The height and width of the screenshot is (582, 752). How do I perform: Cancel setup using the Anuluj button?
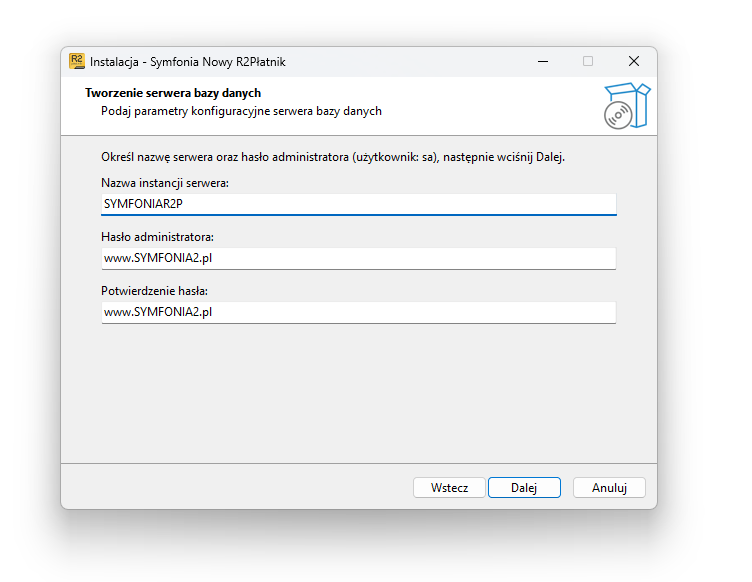tap(609, 488)
